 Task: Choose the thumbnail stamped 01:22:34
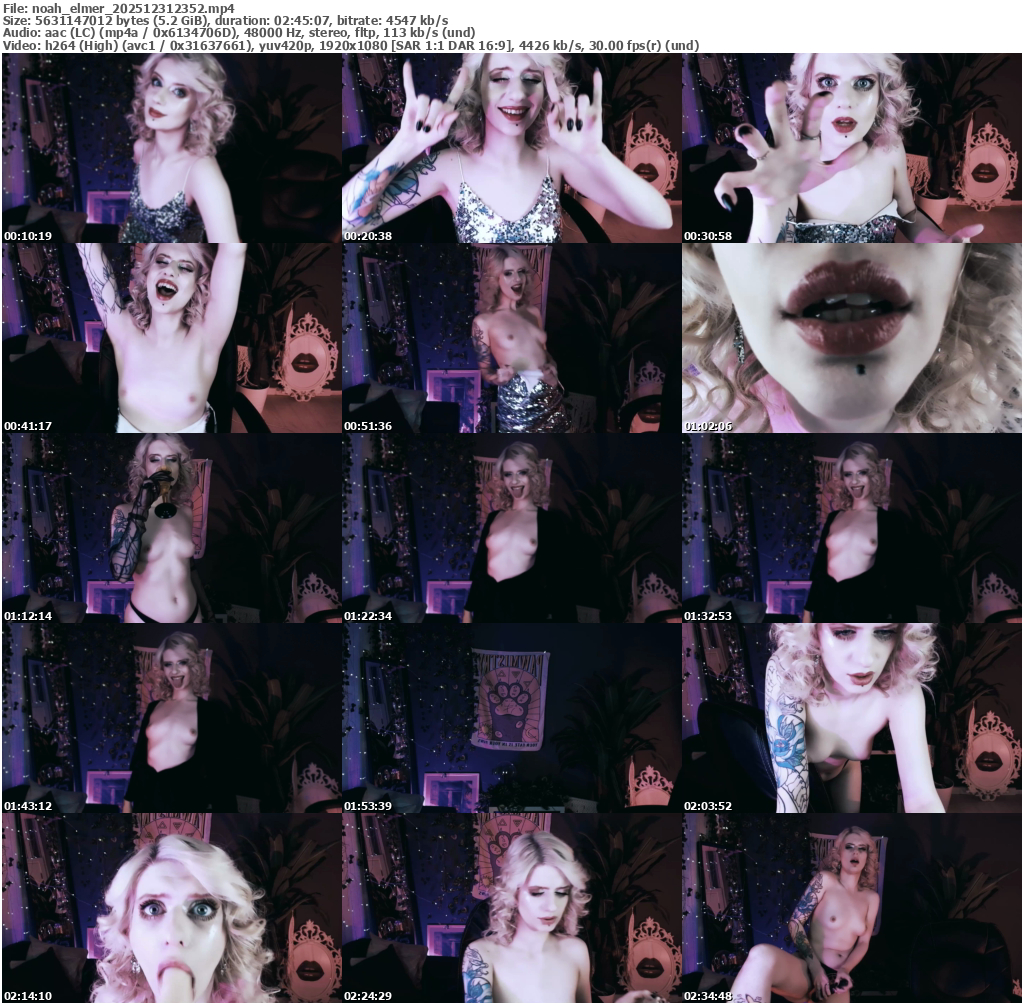coord(511,528)
